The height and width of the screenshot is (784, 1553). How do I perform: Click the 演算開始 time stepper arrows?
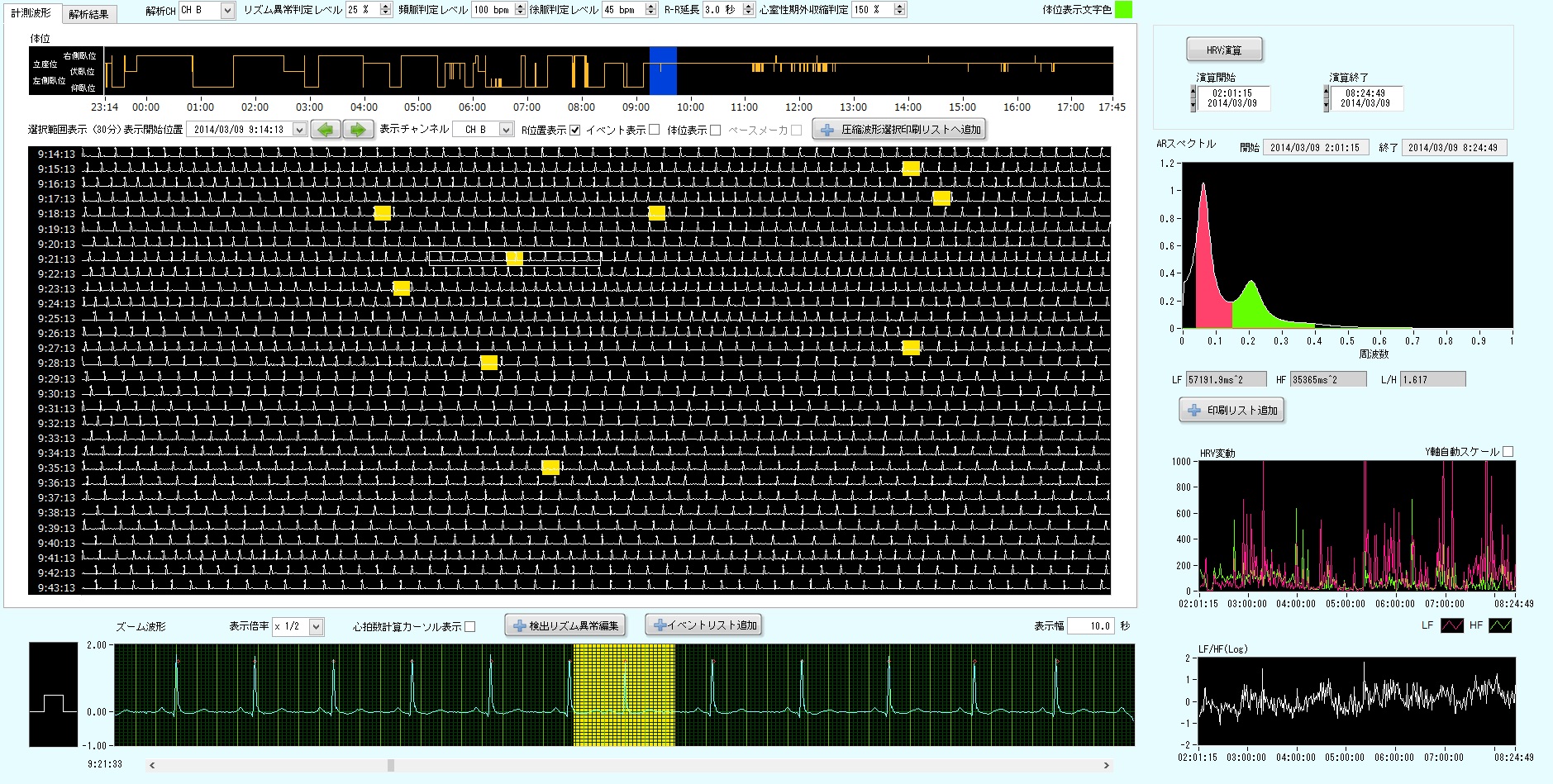click(1193, 98)
